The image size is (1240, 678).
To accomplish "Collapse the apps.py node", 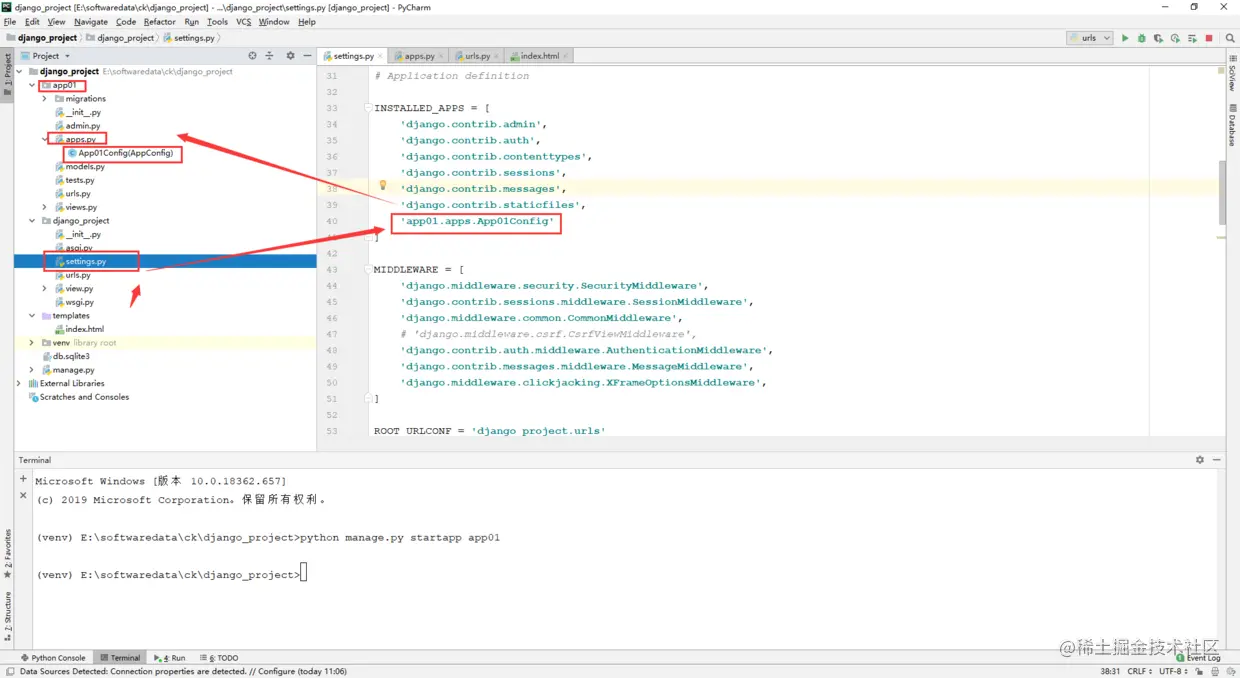I will coord(45,140).
